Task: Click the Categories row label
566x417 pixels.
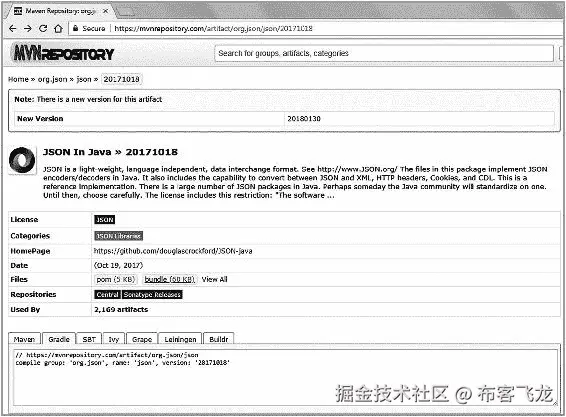Action: click(30, 236)
